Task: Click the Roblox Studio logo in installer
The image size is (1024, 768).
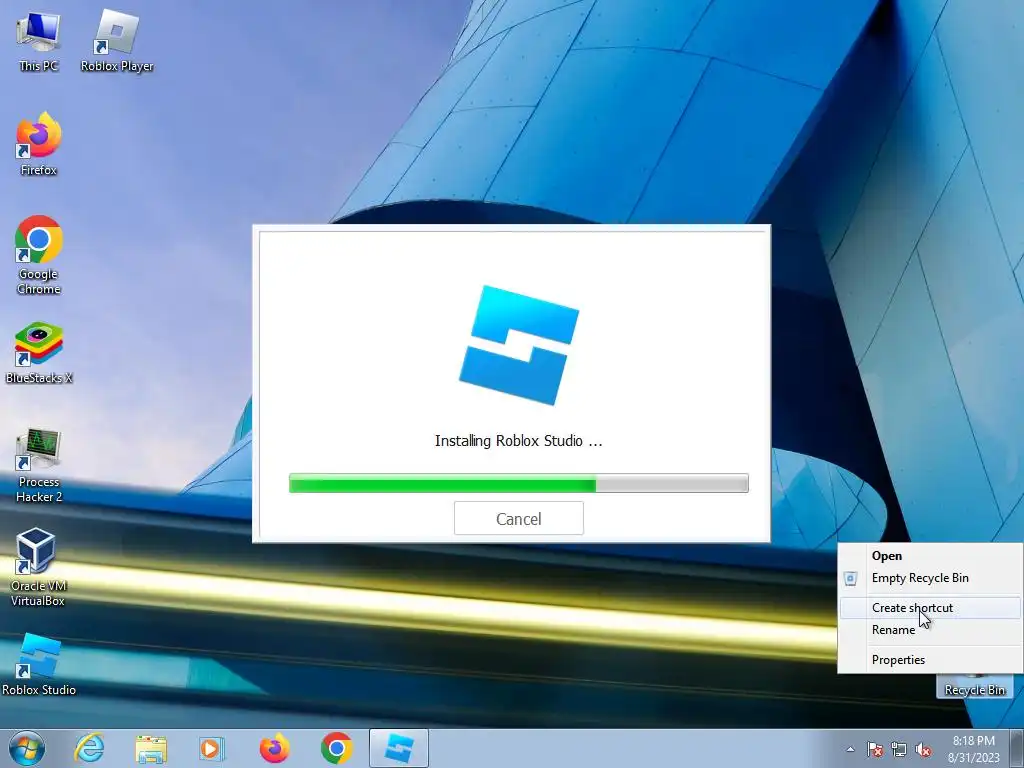Action: click(x=519, y=345)
